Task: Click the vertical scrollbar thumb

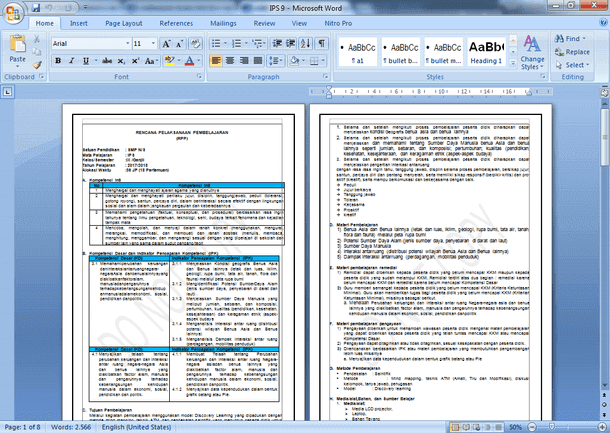Action: tap(605, 136)
